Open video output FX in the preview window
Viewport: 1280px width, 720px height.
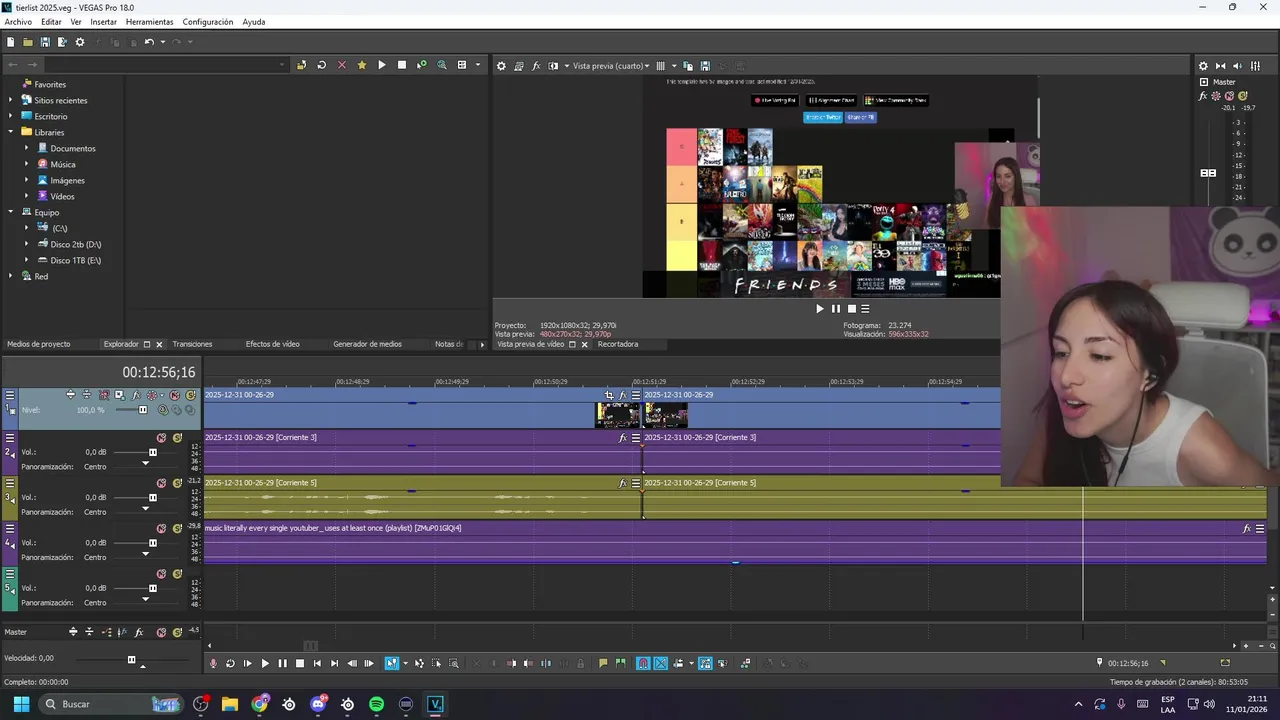tap(536, 66)
